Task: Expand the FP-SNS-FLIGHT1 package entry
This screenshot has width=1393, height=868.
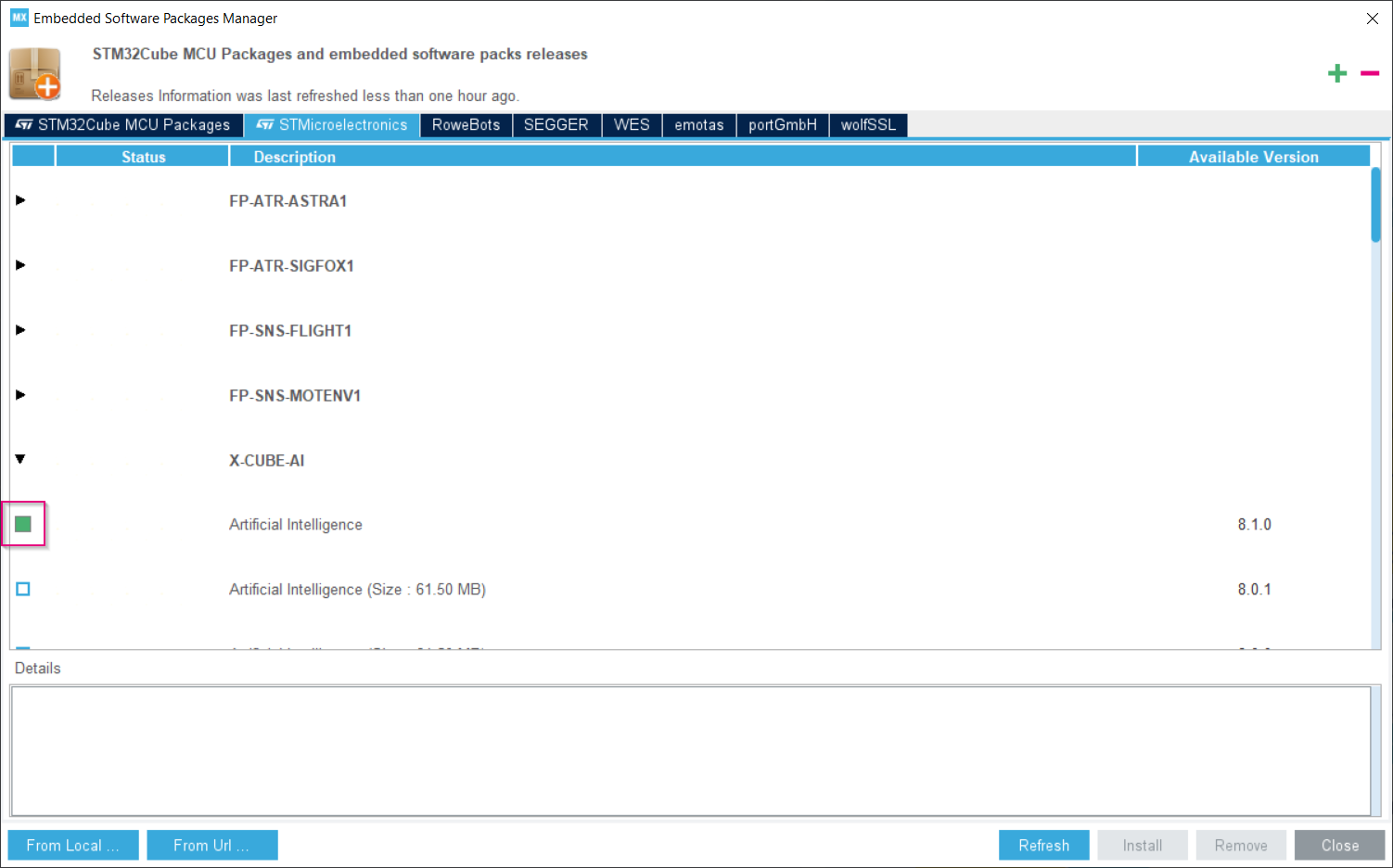Action: point(20,330)
